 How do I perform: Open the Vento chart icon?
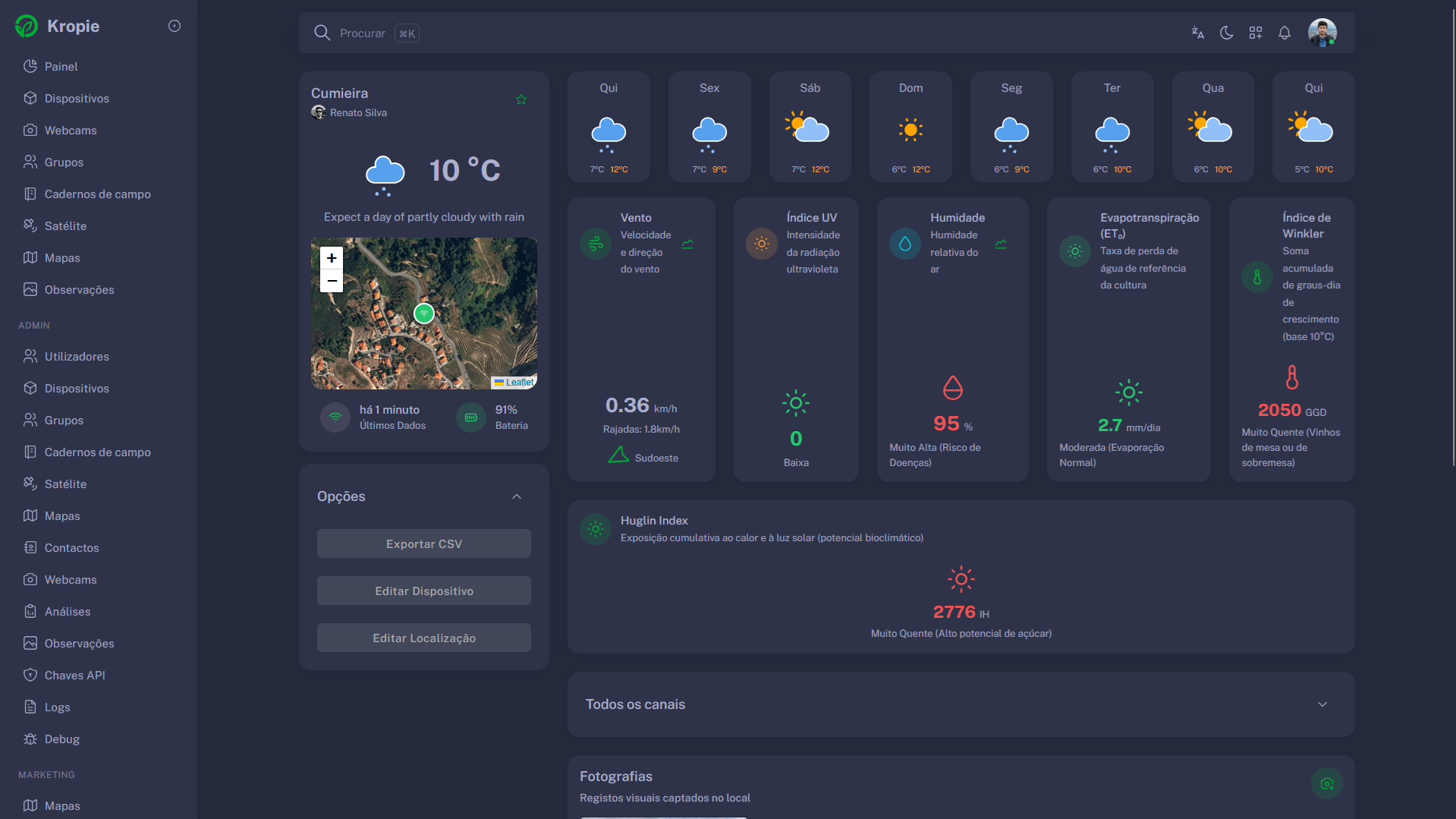click(x=687, y=244)
